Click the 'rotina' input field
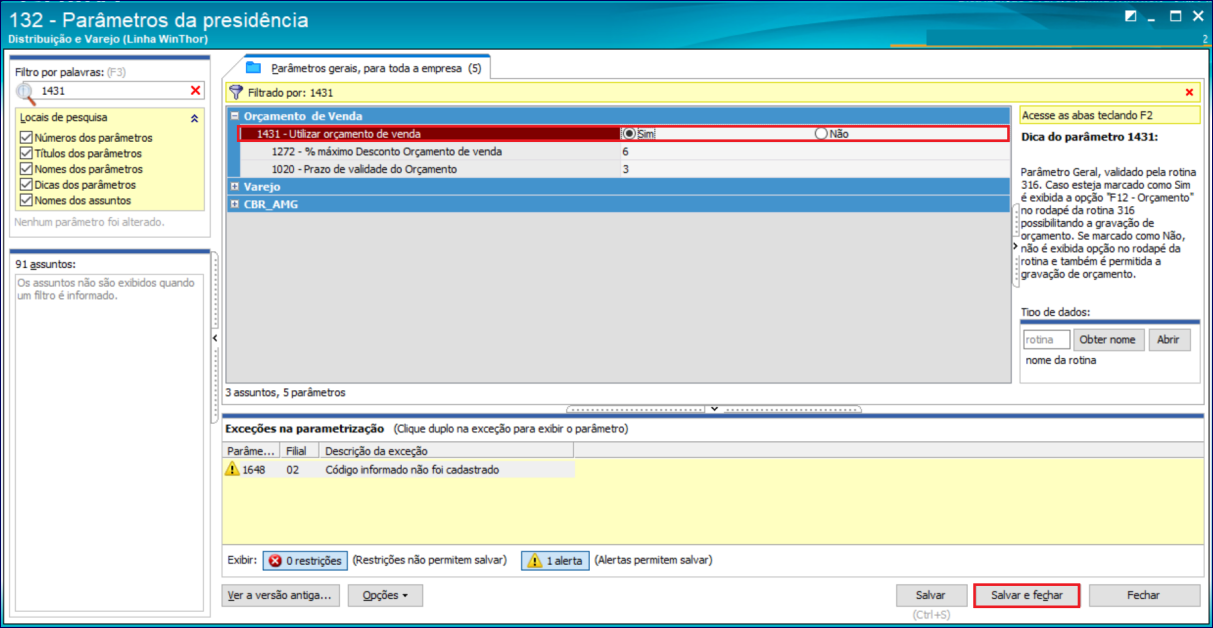 pos(1046,340)
